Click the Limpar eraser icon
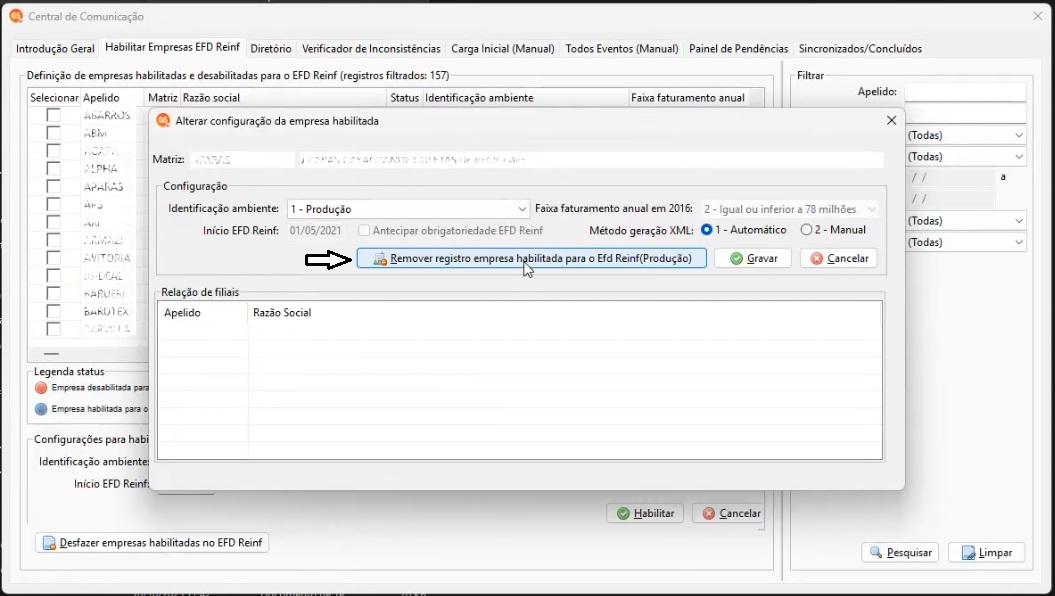This screenshot has width=1055, height=596. click(x=968, y=553)
